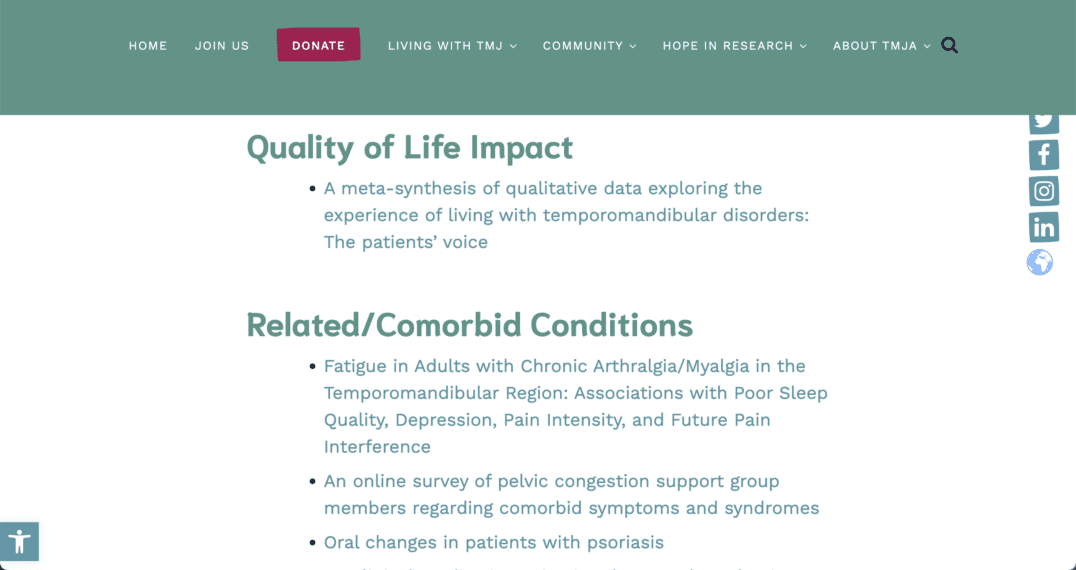Open the pelvic congestion survey link
Image resolution: width=1076 pixels, height=570 pixels.
pos(572,495)
